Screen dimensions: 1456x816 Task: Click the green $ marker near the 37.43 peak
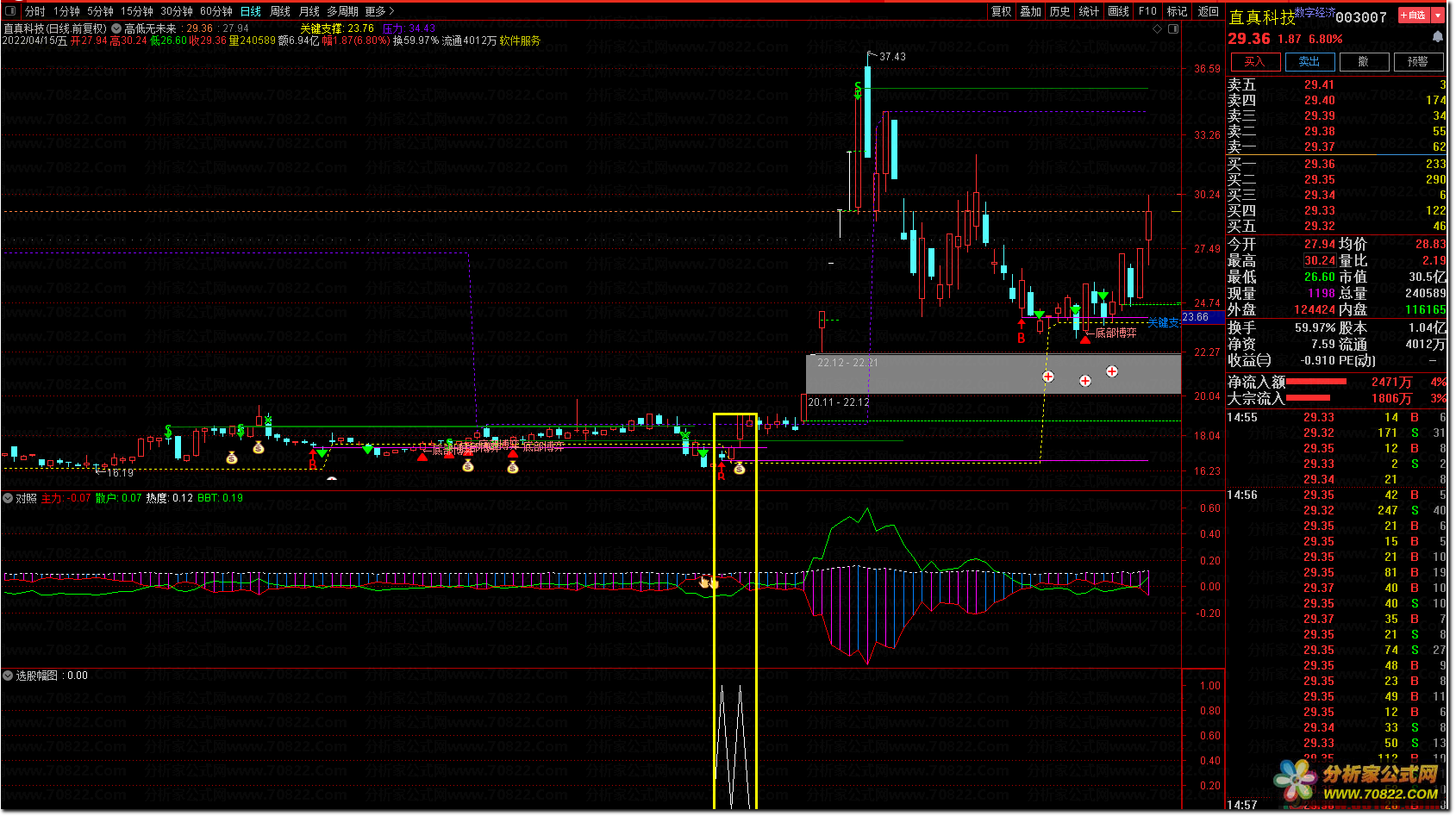click(858, 90)
